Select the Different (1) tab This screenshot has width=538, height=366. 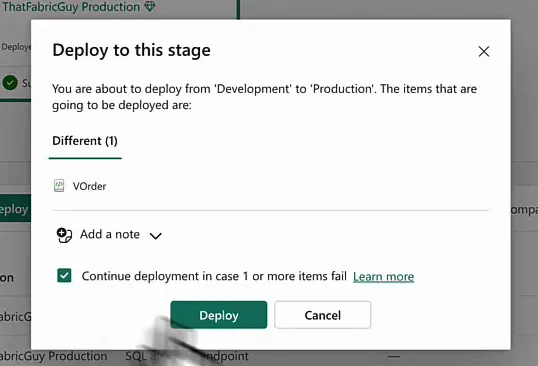pos(85,141)
